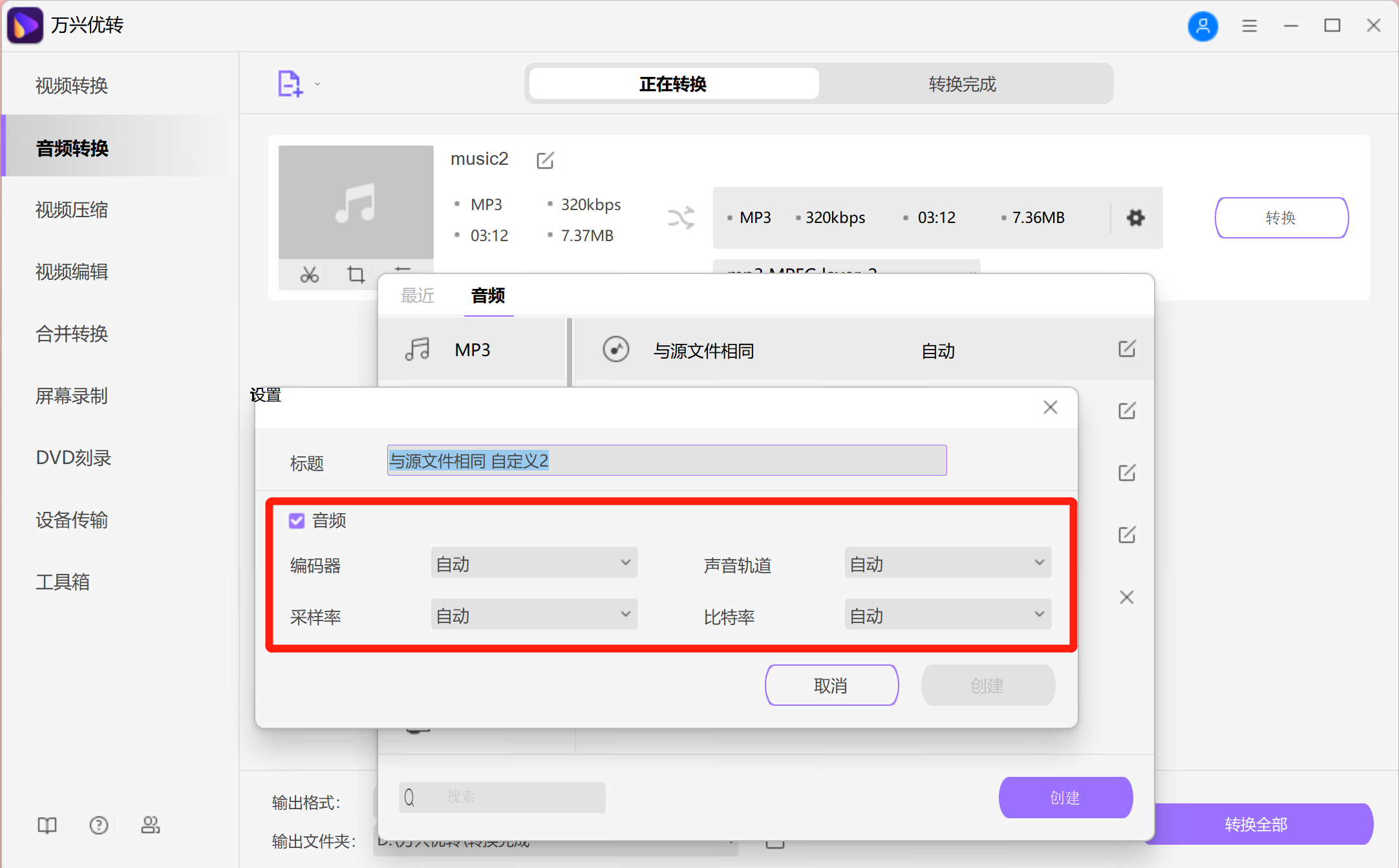Open the hamburger menu icon in title bar
Viewport: 1399px width, 868px height.
point(1249,26)
